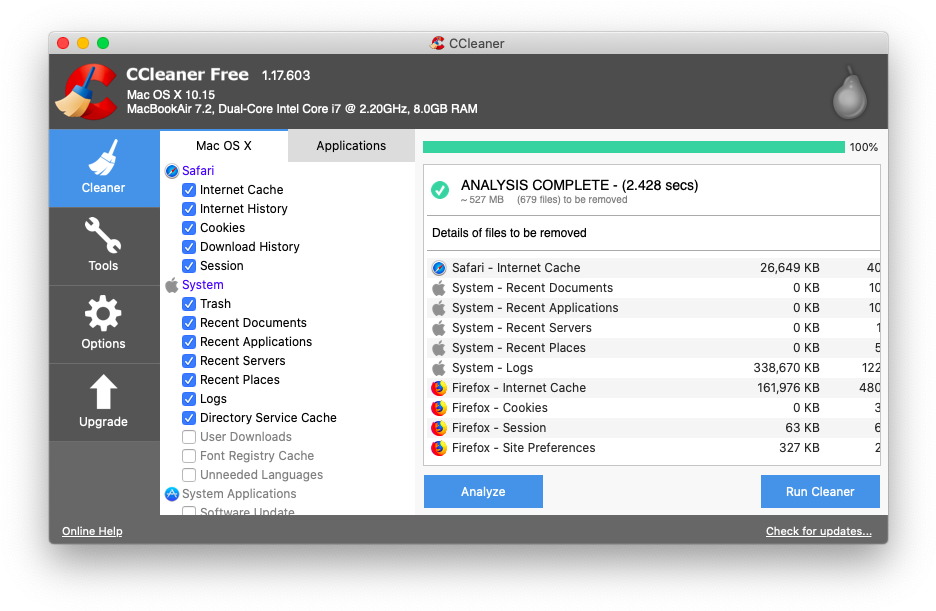Enable the User Downloads checkbox

click(x=189, y=437)
